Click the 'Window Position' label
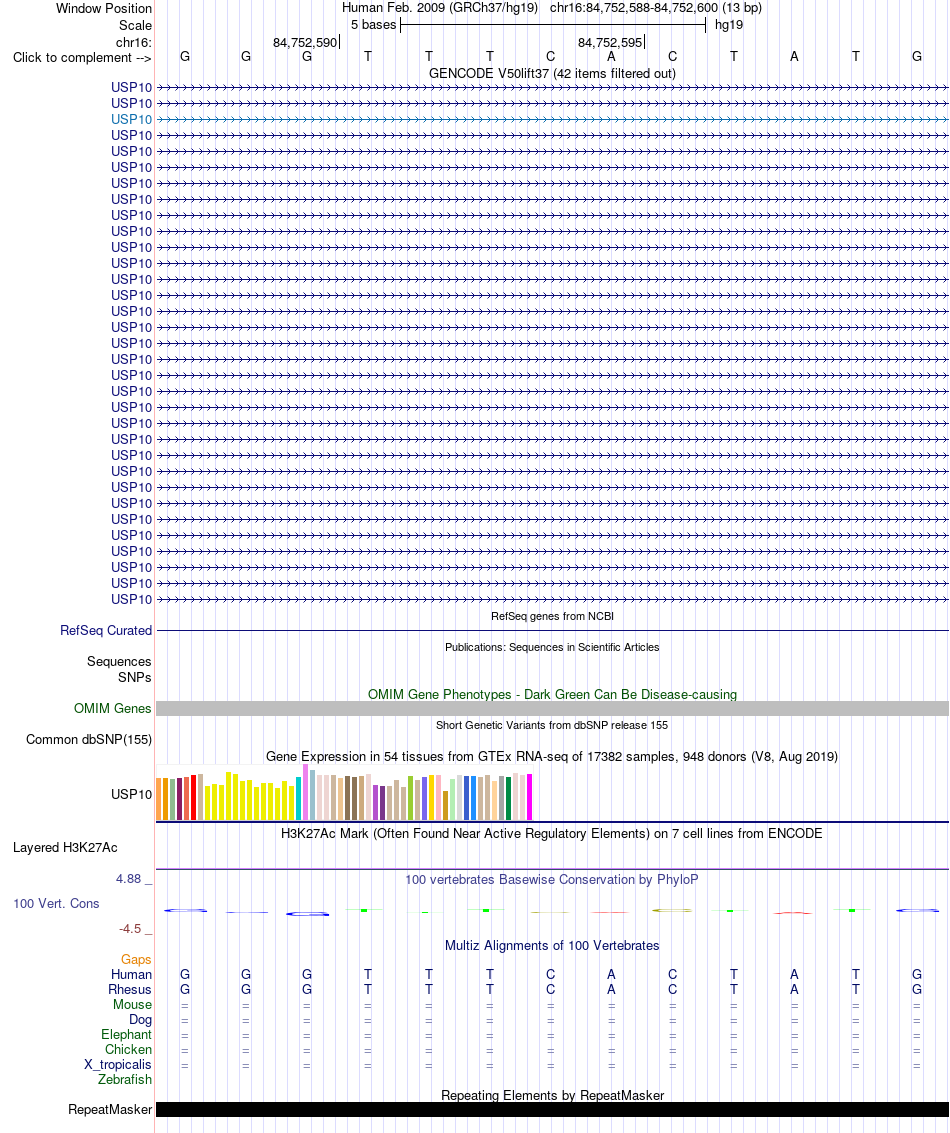Viewport: 950px width, 1133px height. coord(104,9)
